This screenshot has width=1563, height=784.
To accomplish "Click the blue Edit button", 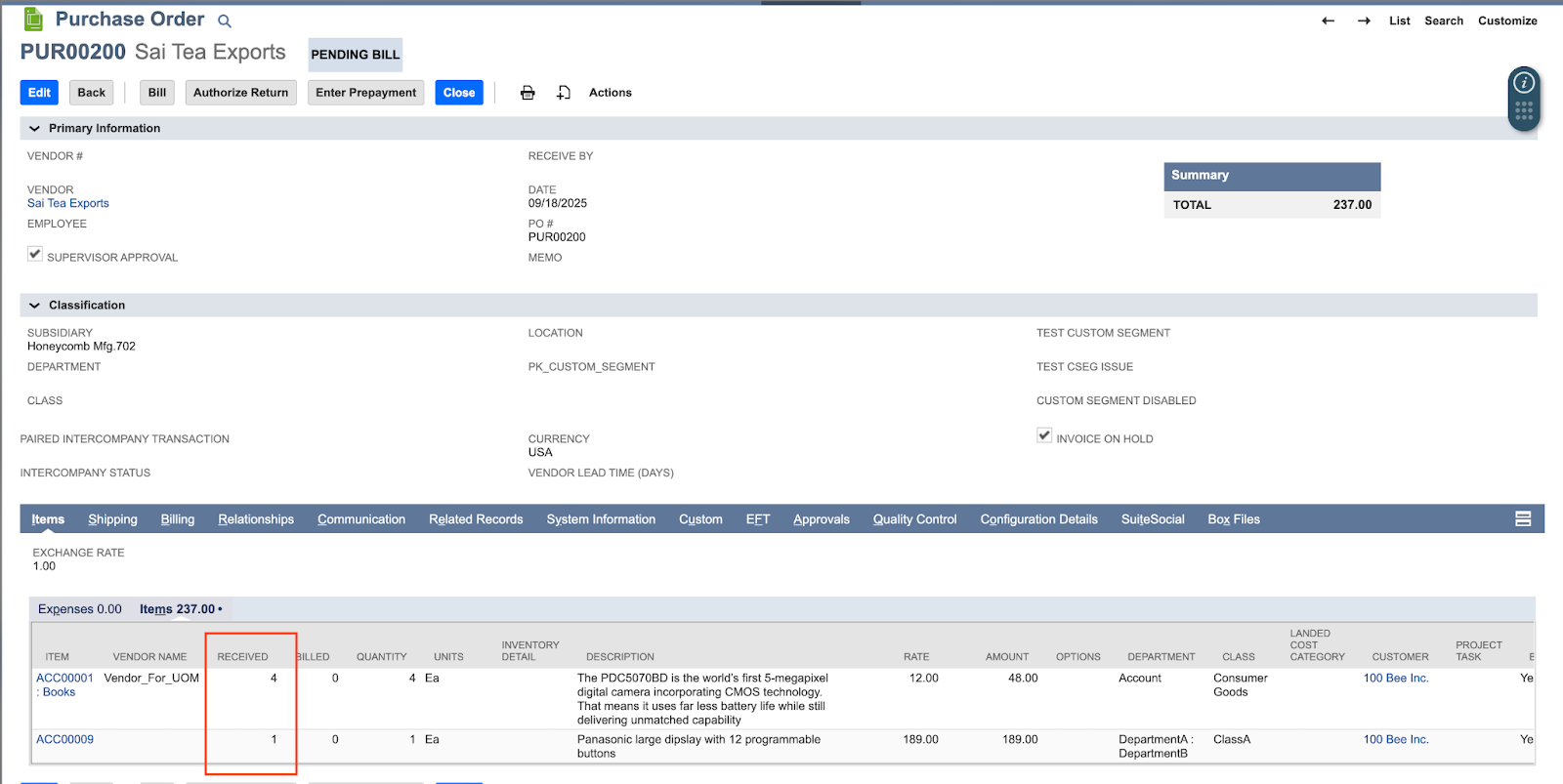I will click(x=39, y=93).
